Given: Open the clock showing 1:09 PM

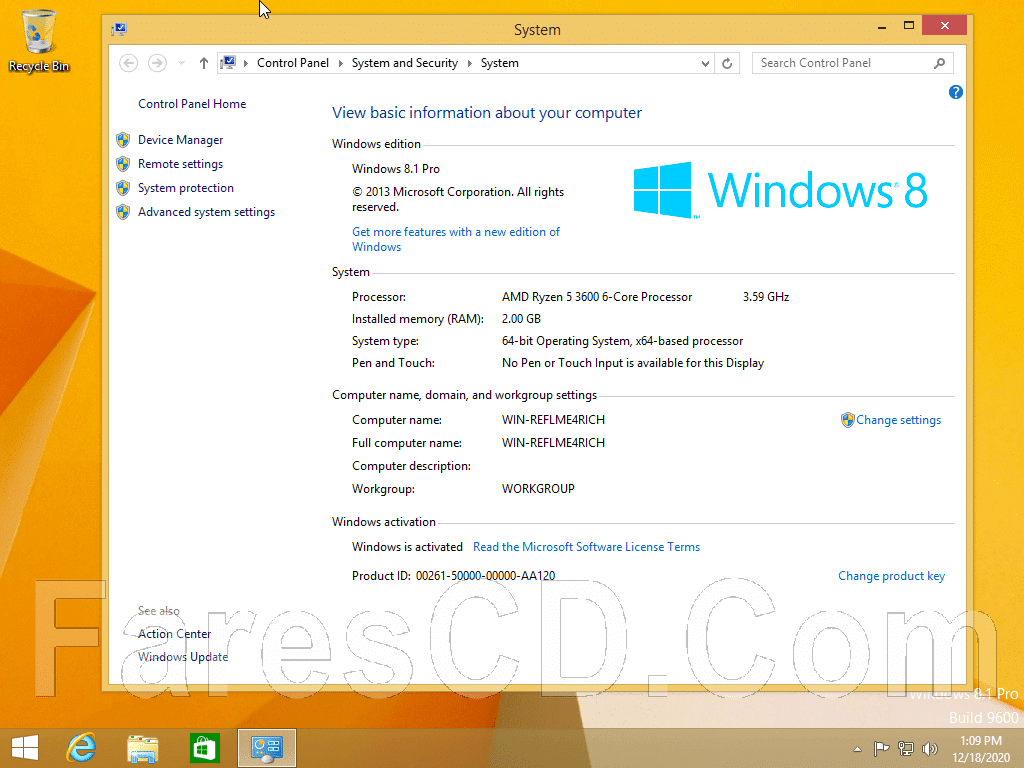Looking at the screenshot, I should [980, 749].
